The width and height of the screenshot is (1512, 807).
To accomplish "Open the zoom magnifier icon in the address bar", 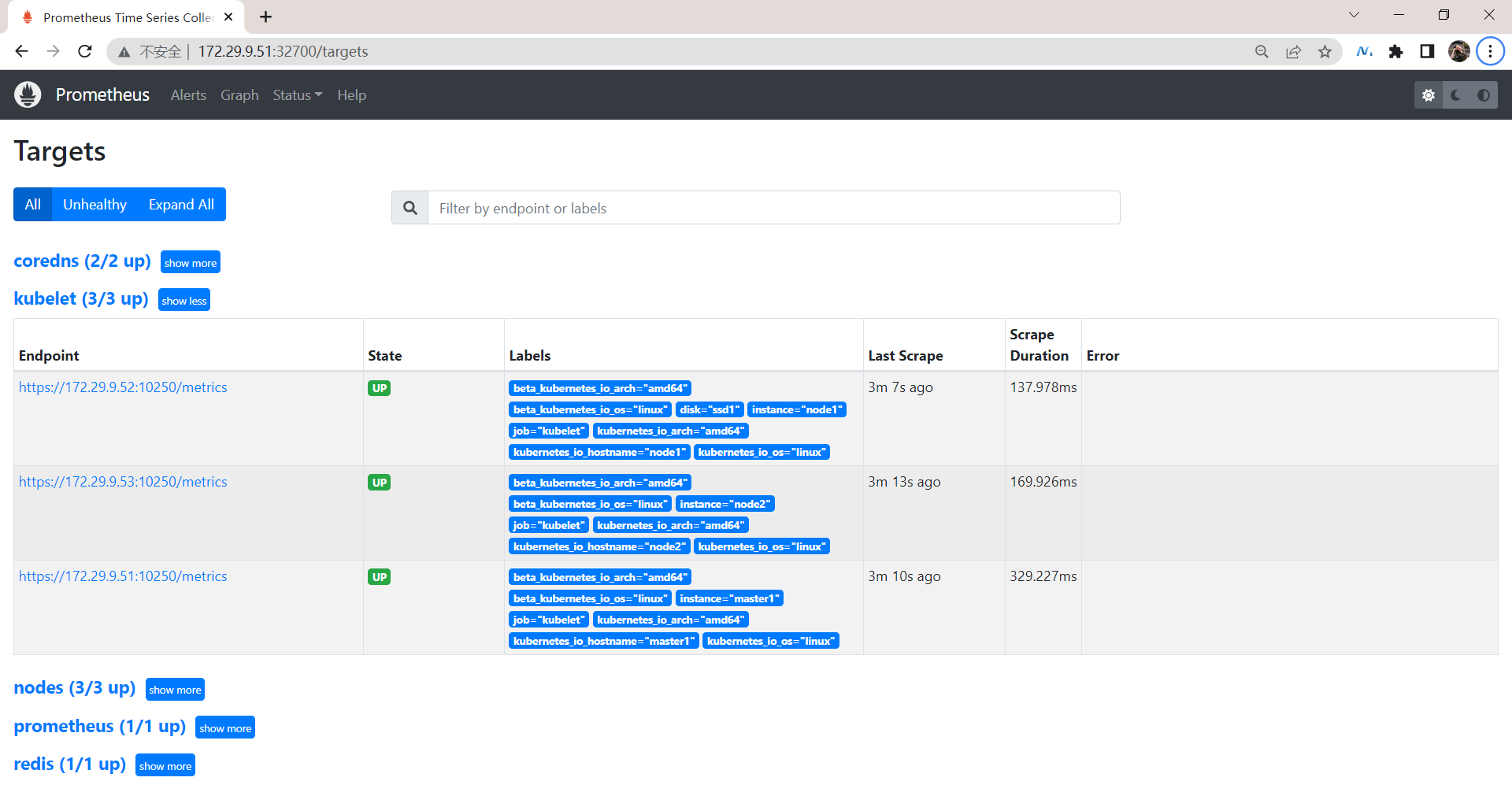I will pyautogui.click(x=1262, y=51).
